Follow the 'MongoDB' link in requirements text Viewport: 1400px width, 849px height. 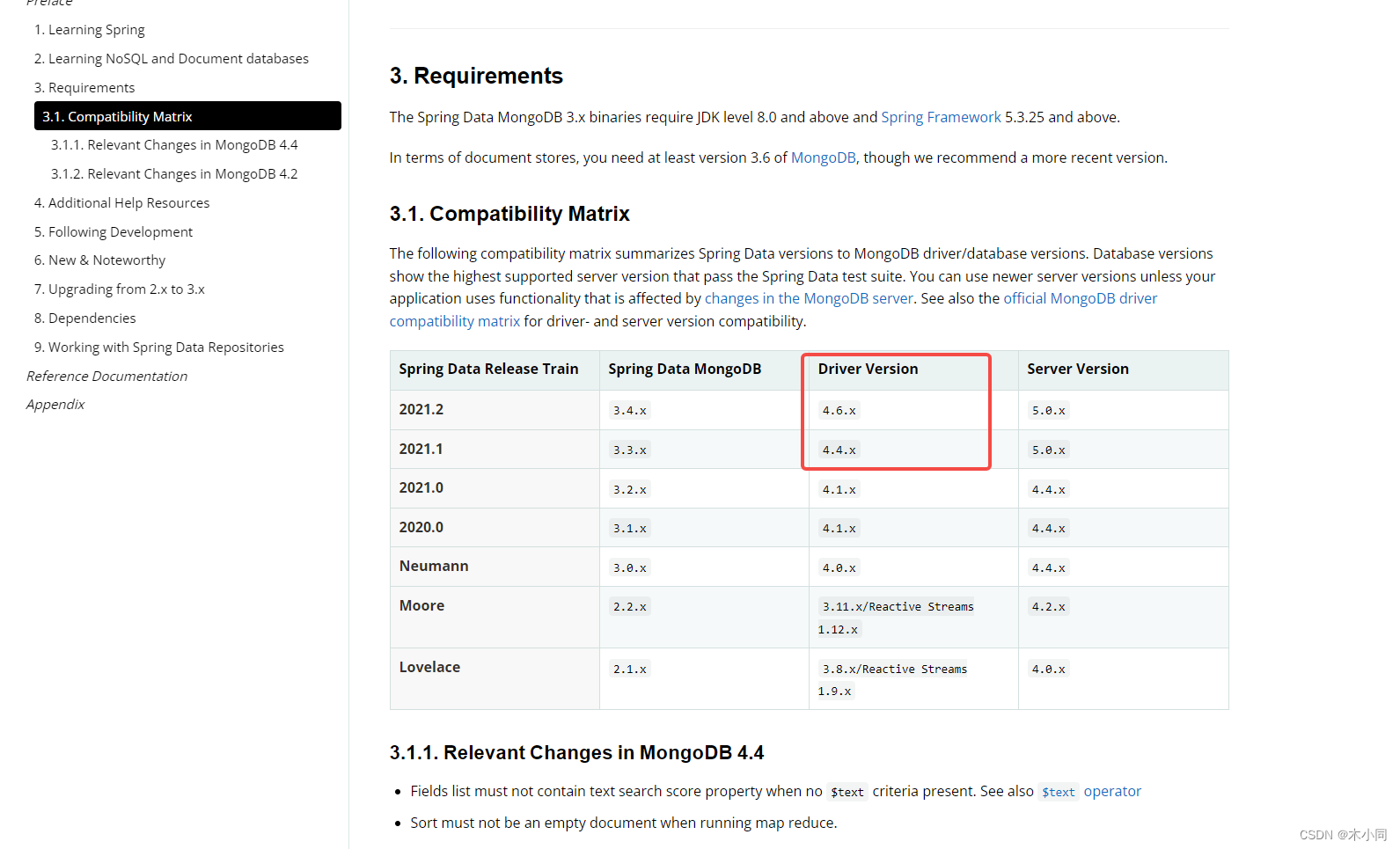click(x=823, y=157)
